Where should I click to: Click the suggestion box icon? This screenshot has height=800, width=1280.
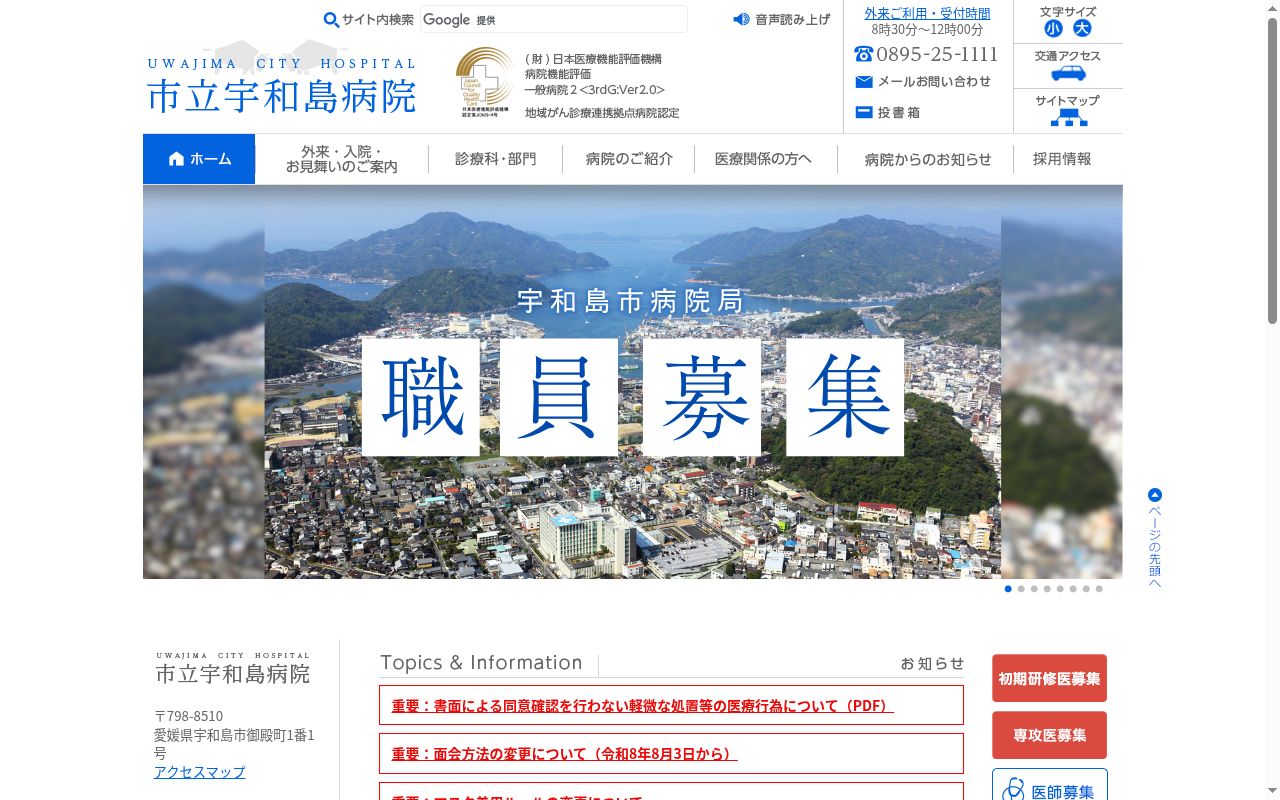[864, 113]
